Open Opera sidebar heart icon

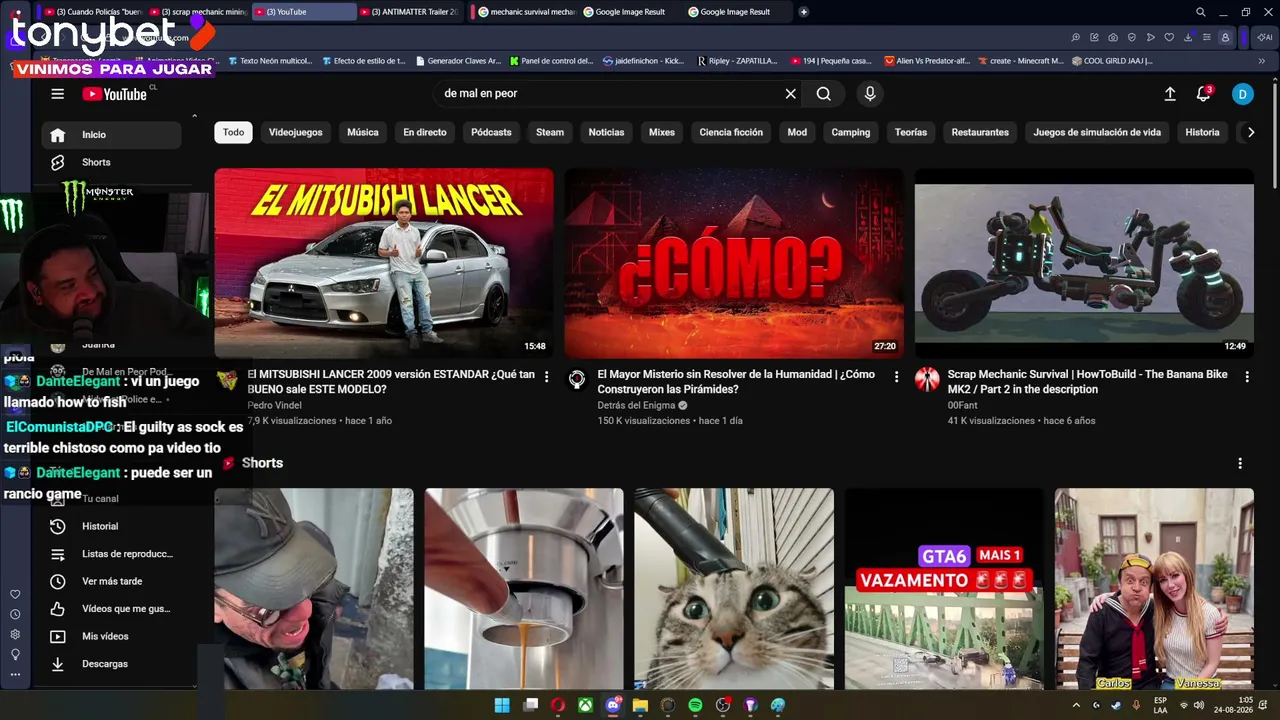[15, 595]
